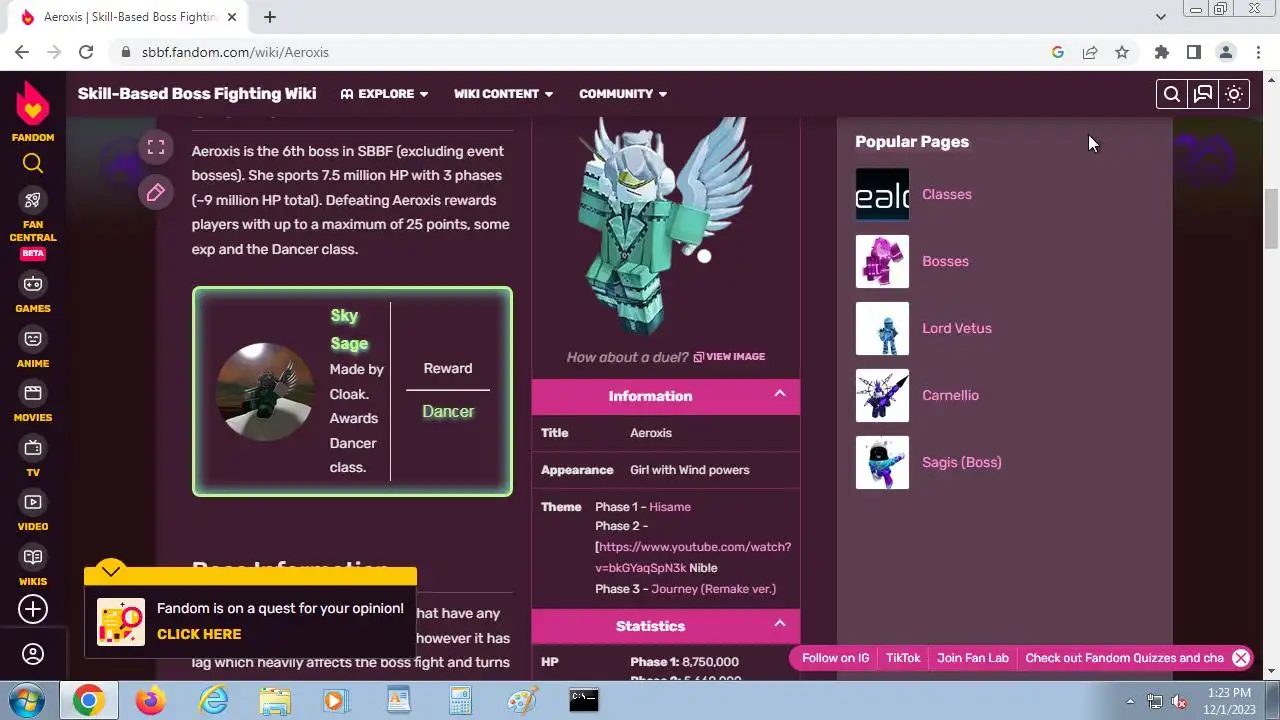
Task: Open the Video play icon
Action: [33, 502]
